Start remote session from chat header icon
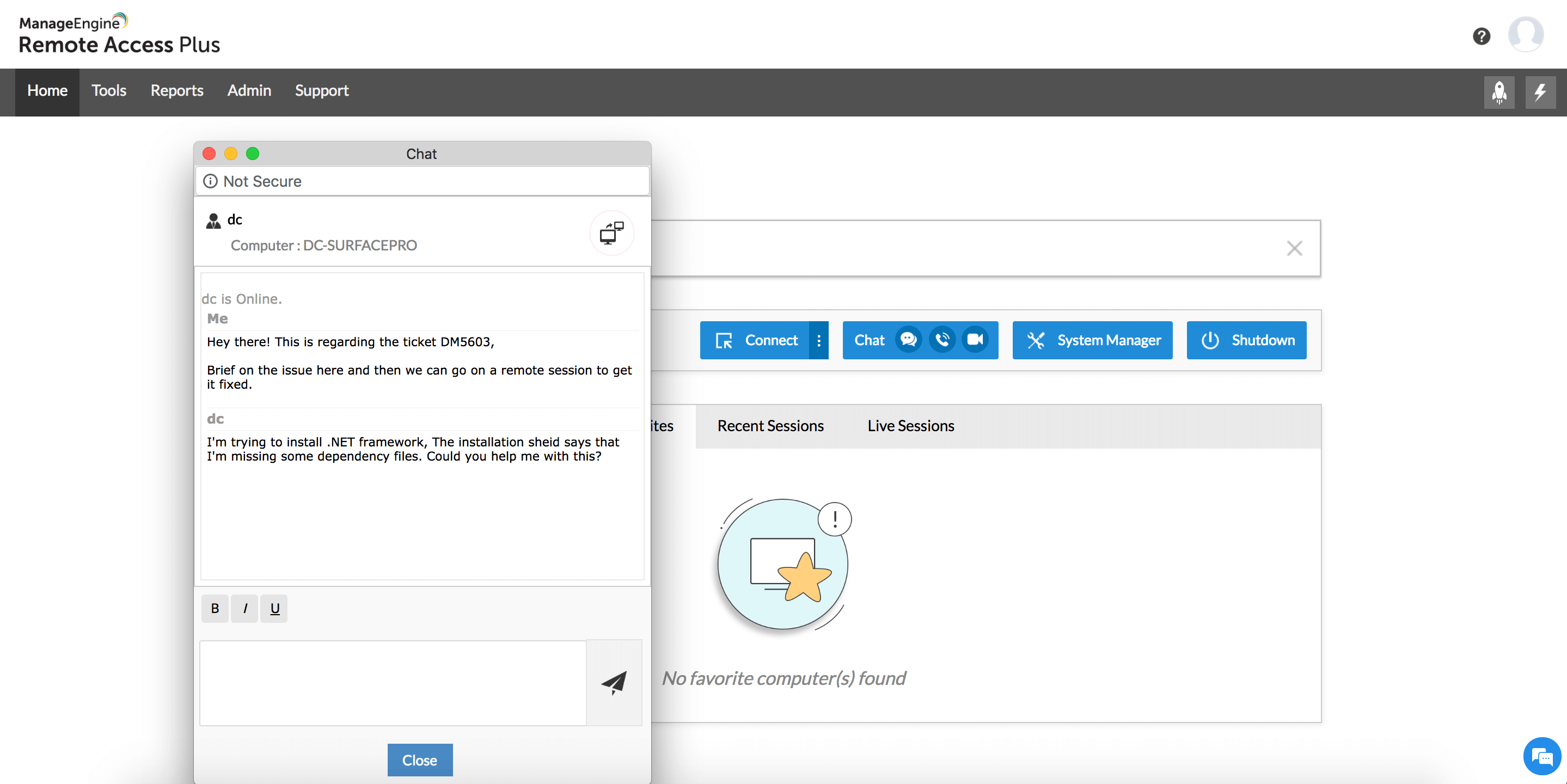This screenshot has width=1567, height=784. pyautogui.click(x=611, y=233)
